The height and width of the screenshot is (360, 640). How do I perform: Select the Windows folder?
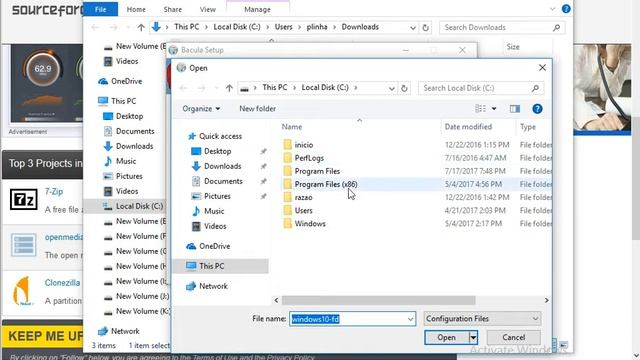tap(310, 223)
